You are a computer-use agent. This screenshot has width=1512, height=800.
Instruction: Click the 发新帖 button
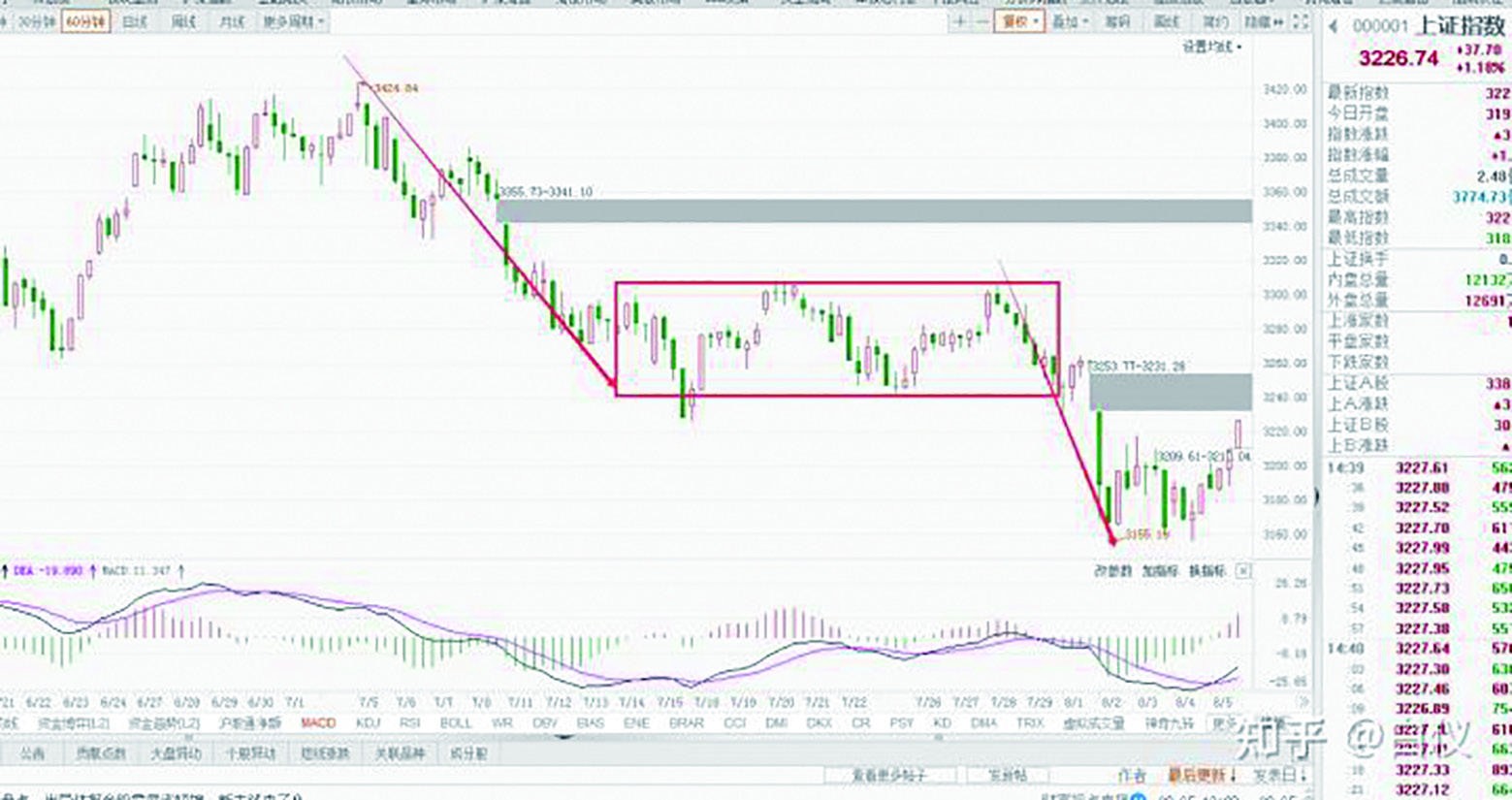pos(1008,776)
